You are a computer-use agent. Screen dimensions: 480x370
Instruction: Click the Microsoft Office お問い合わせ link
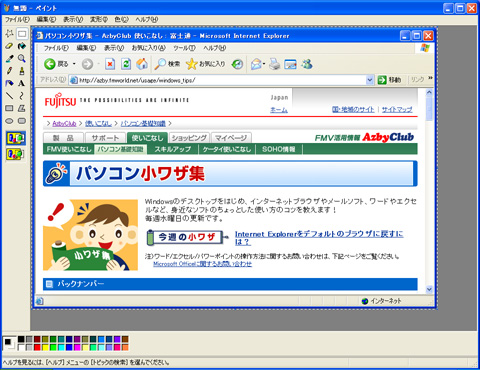click(x=202, y=264)
